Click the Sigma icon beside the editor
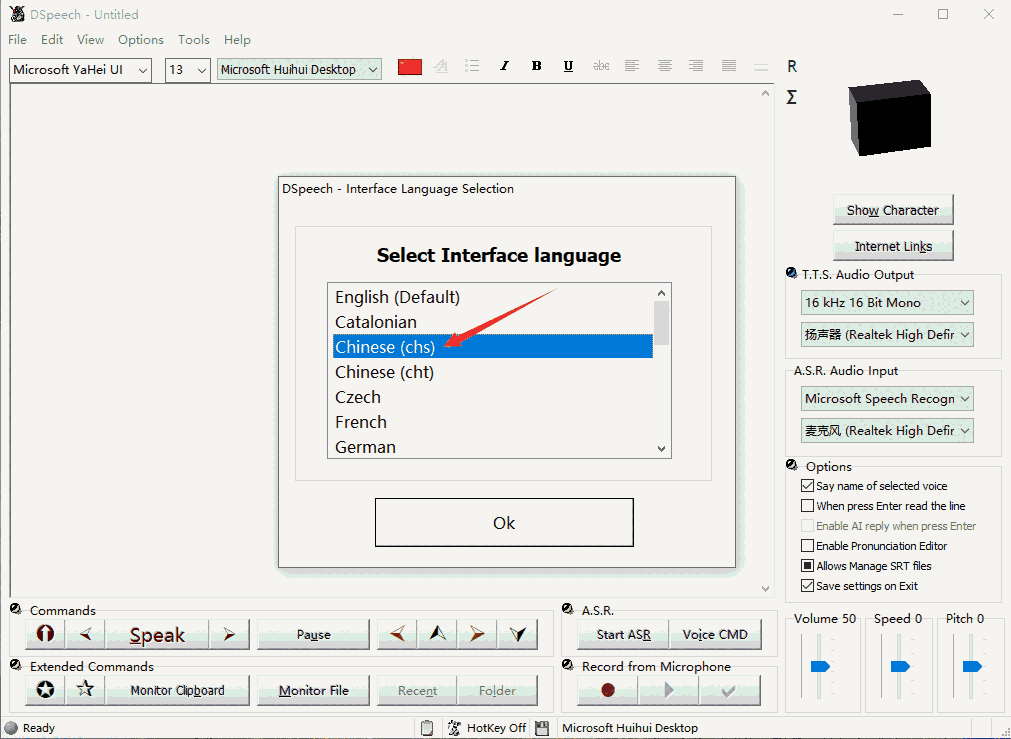The width and height of the screenshot is (1011, 739). pyautogui.click(x=792, y=98)
